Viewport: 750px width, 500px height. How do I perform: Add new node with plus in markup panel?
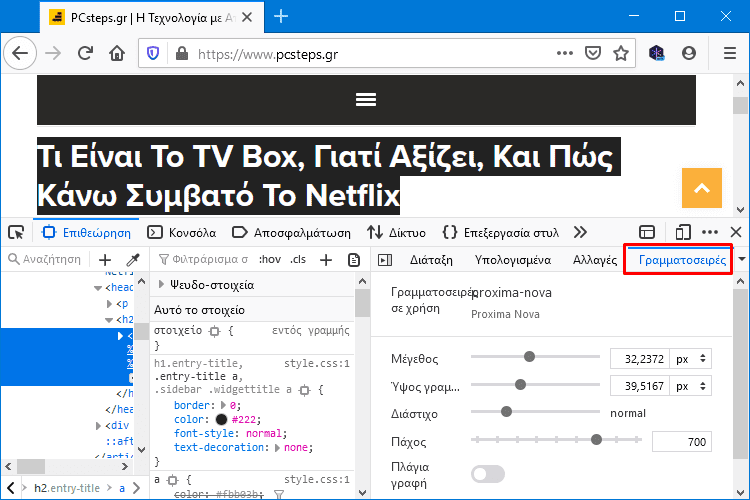pos(105,260)
